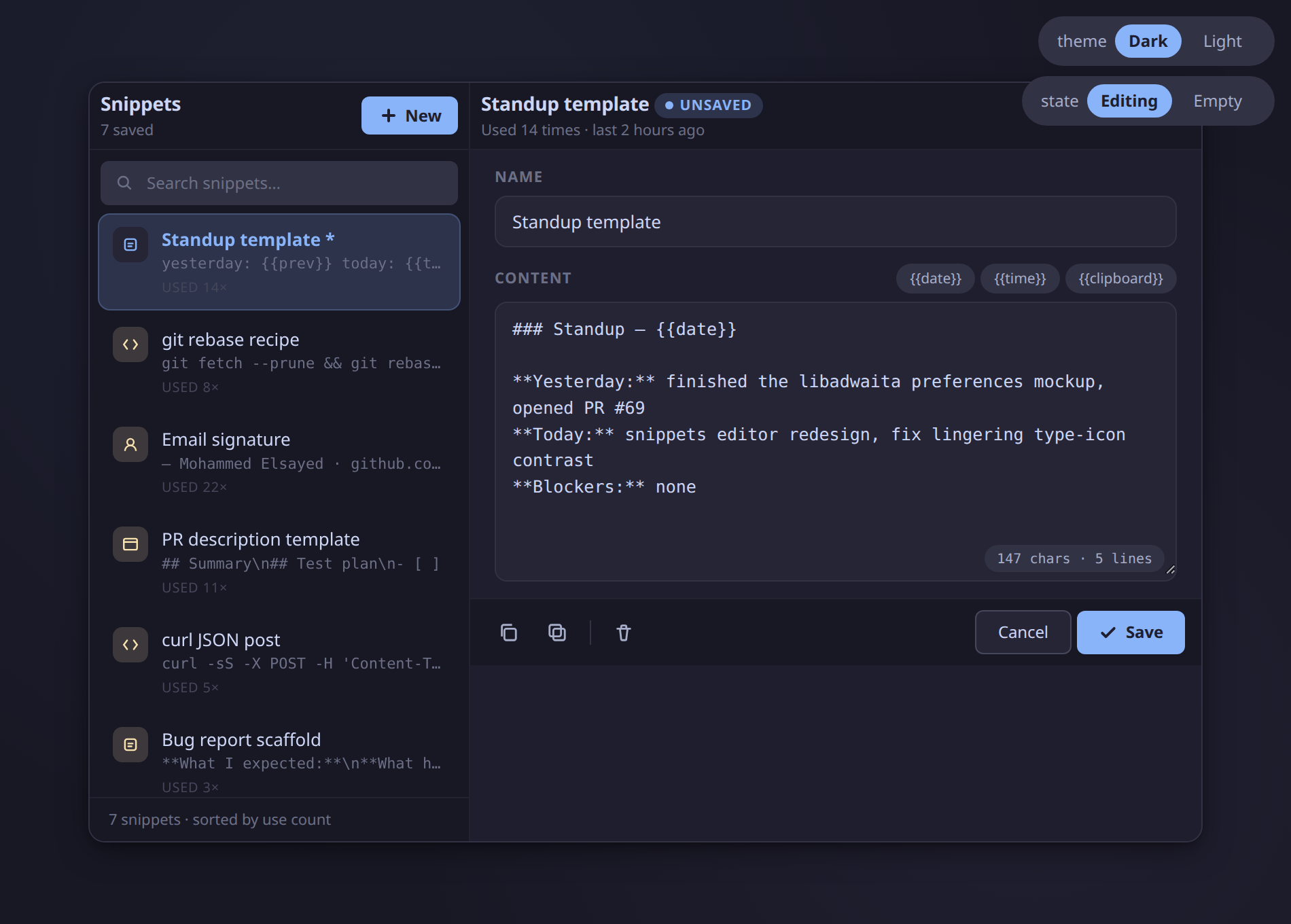Click the Name input field
The height and width of the screenshot is (924, 1291).
(836, 222)
